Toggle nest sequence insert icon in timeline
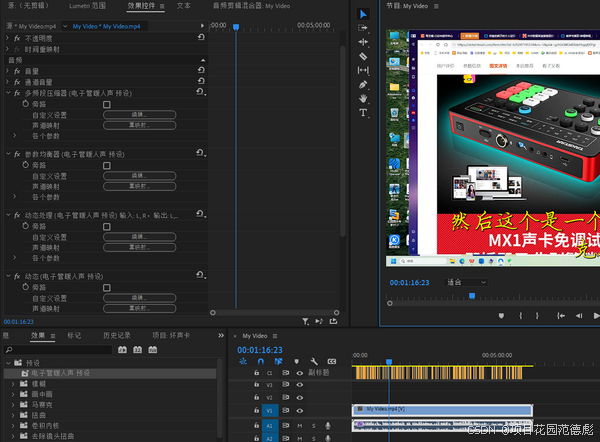The width and height of the screenshot is (600, 442). point(243,361)
